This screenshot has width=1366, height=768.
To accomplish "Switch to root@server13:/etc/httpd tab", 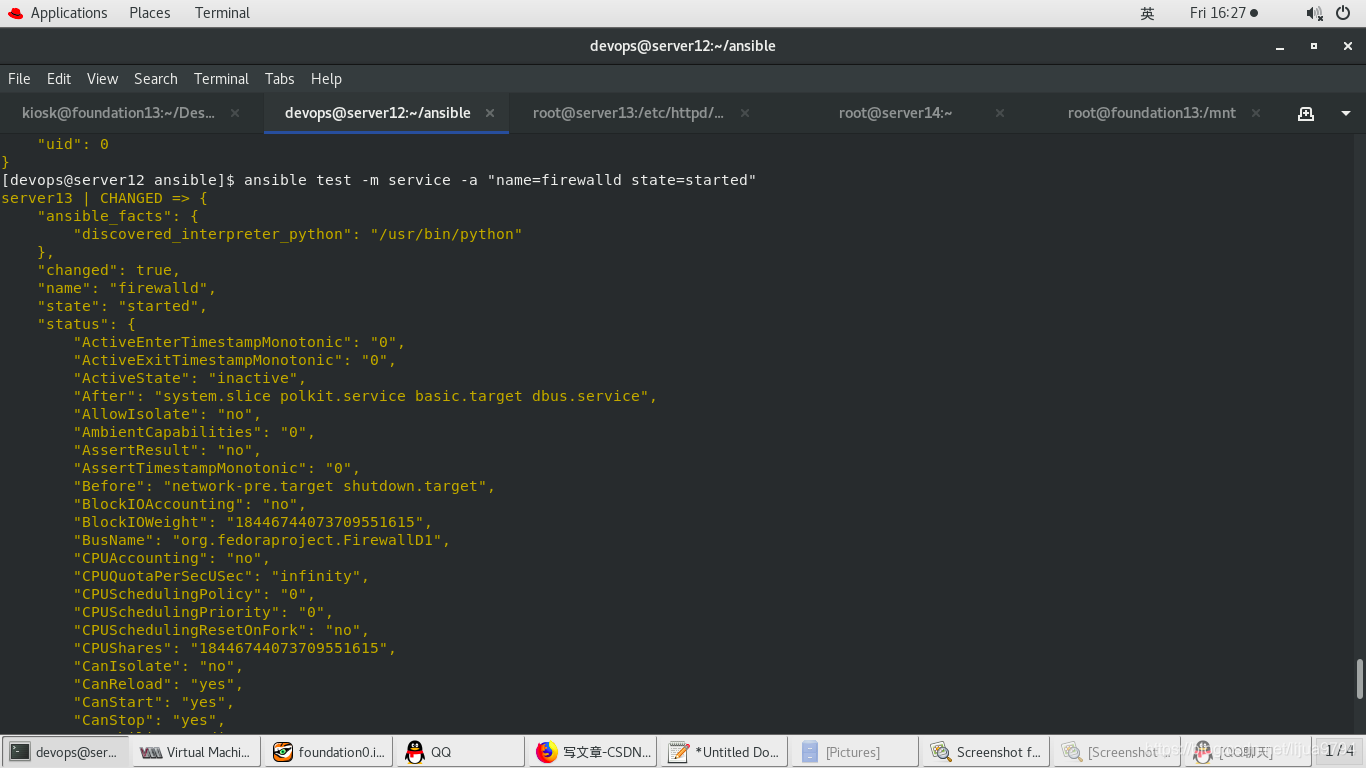I will click(x=628, y=113).
